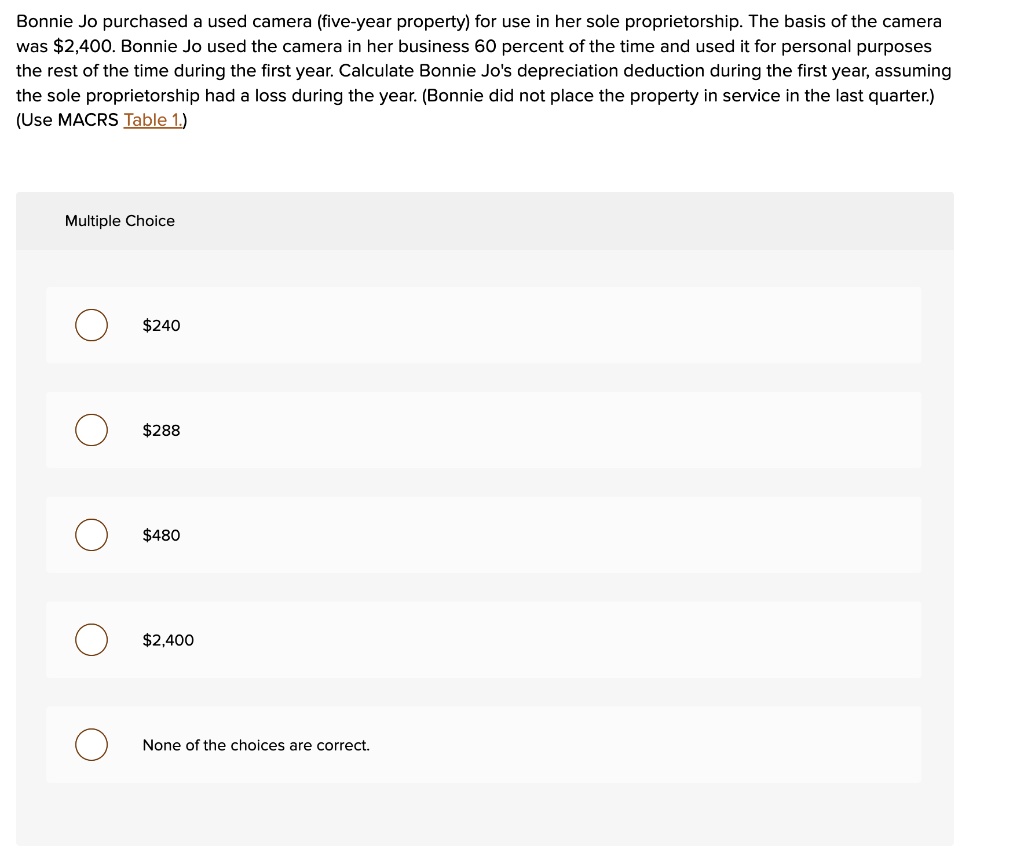Viewport: 1024px width, 853px height.
Task: Click the '$240' answer label text
Action: pos(162,326)
